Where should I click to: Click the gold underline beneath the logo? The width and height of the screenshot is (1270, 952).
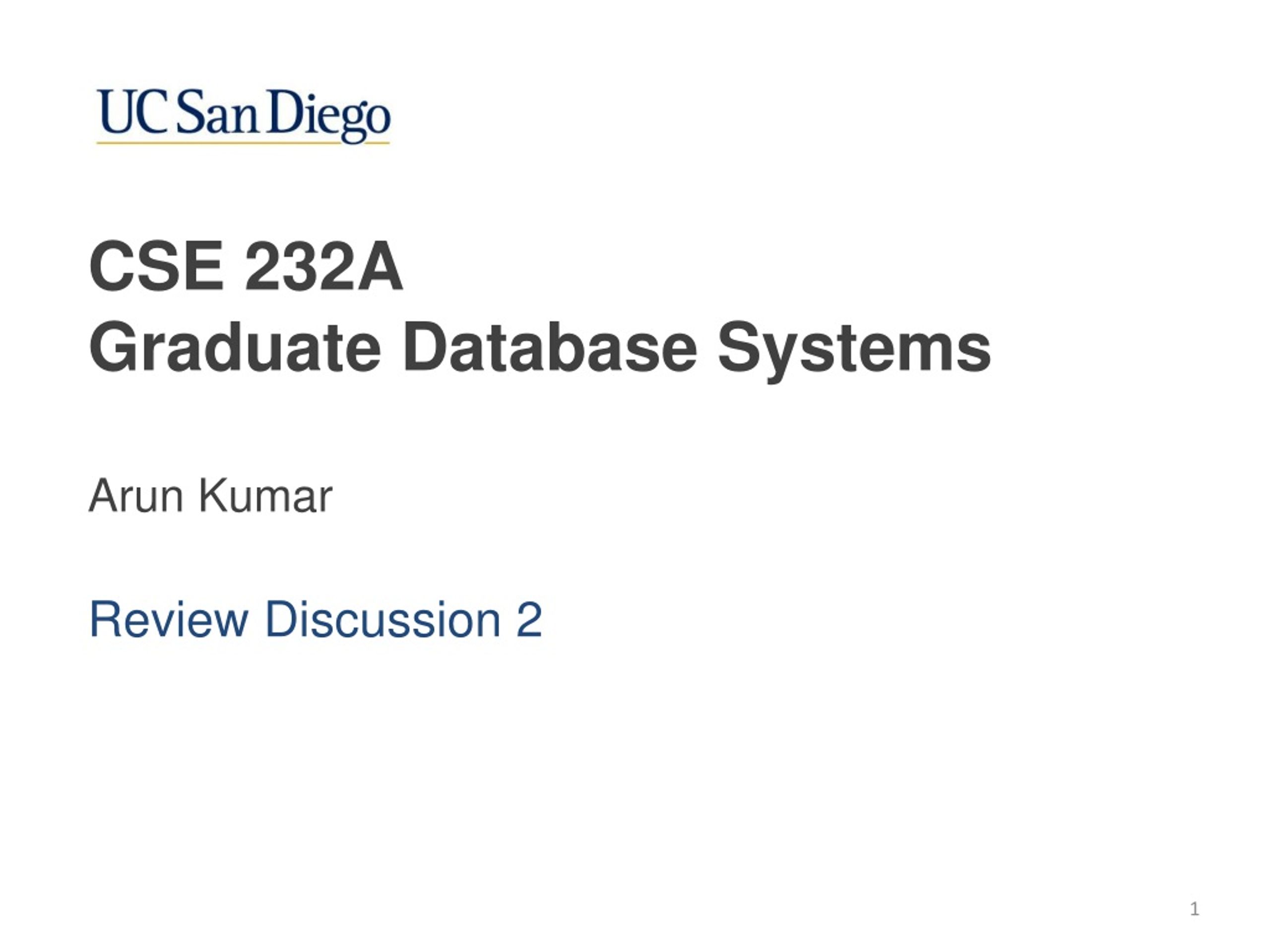click(x=244, y=142)
